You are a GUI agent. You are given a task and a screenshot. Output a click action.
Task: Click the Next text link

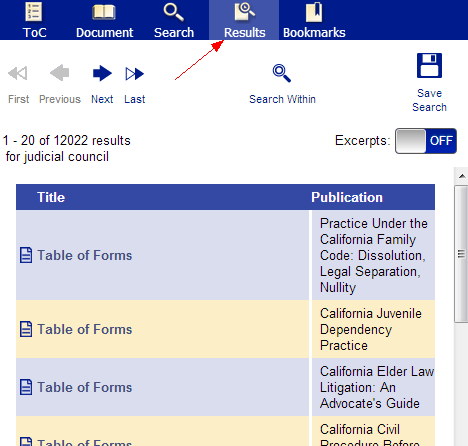coord(102,99)
